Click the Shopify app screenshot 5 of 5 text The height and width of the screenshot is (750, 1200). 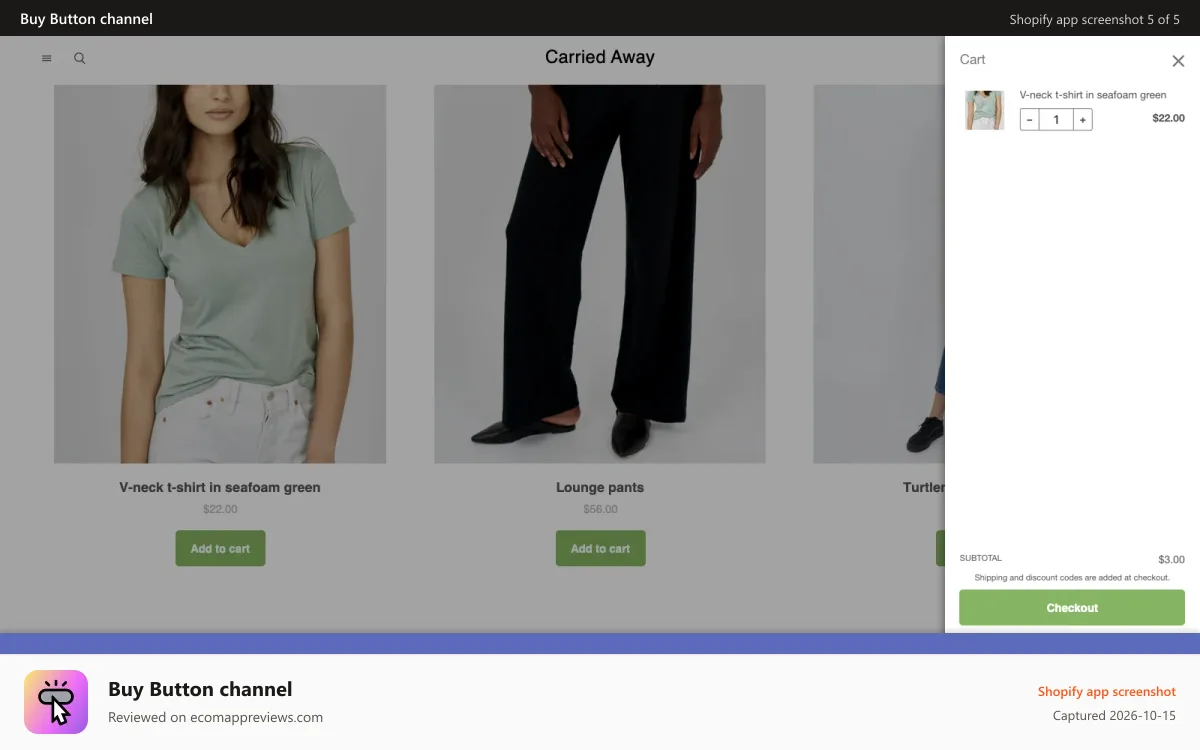point(1094,19)
